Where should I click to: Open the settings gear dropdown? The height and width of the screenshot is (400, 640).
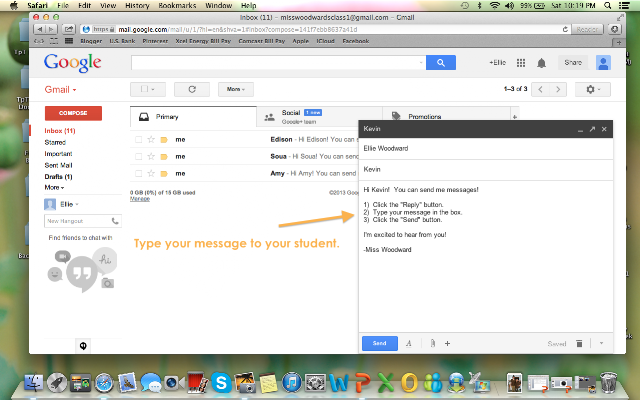593,89
